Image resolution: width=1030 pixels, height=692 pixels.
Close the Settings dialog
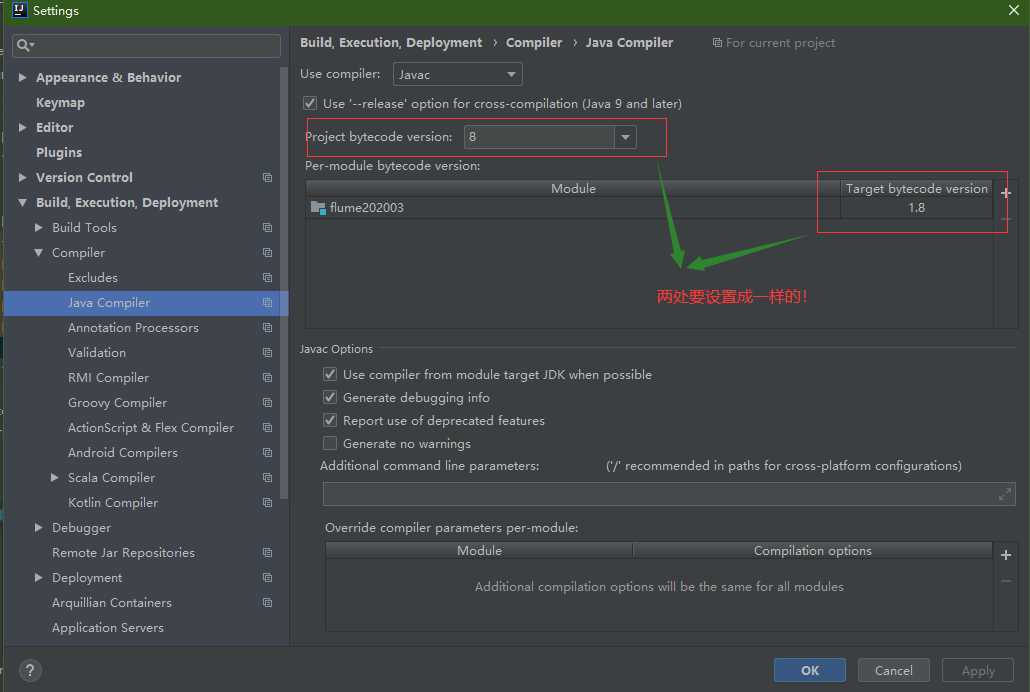click(x=1014, y=10)
